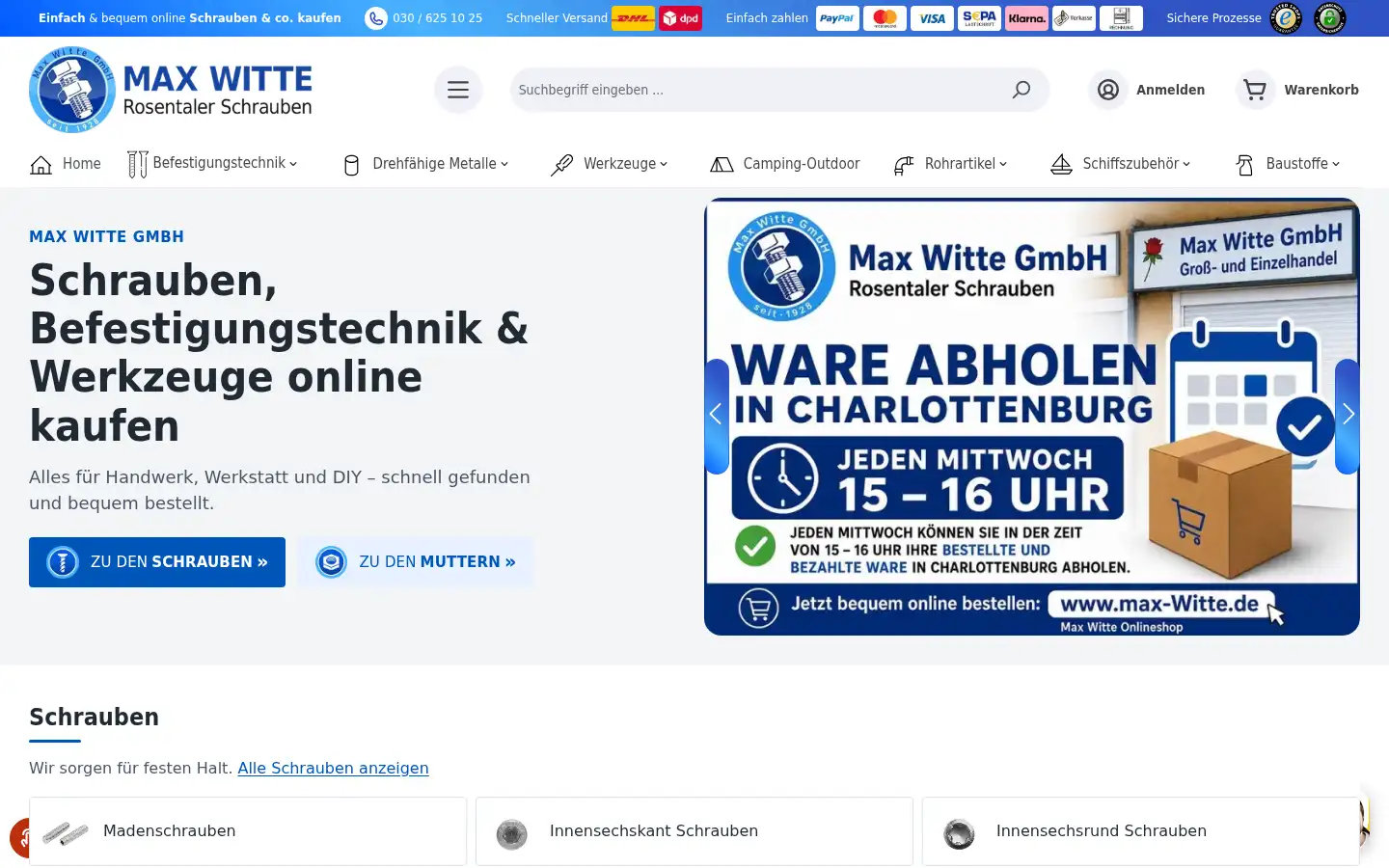Viewport: 1389px width, 868px height.
Task: Open the Innensechskant Schrauben category label
Action: (x=654, y=830)
